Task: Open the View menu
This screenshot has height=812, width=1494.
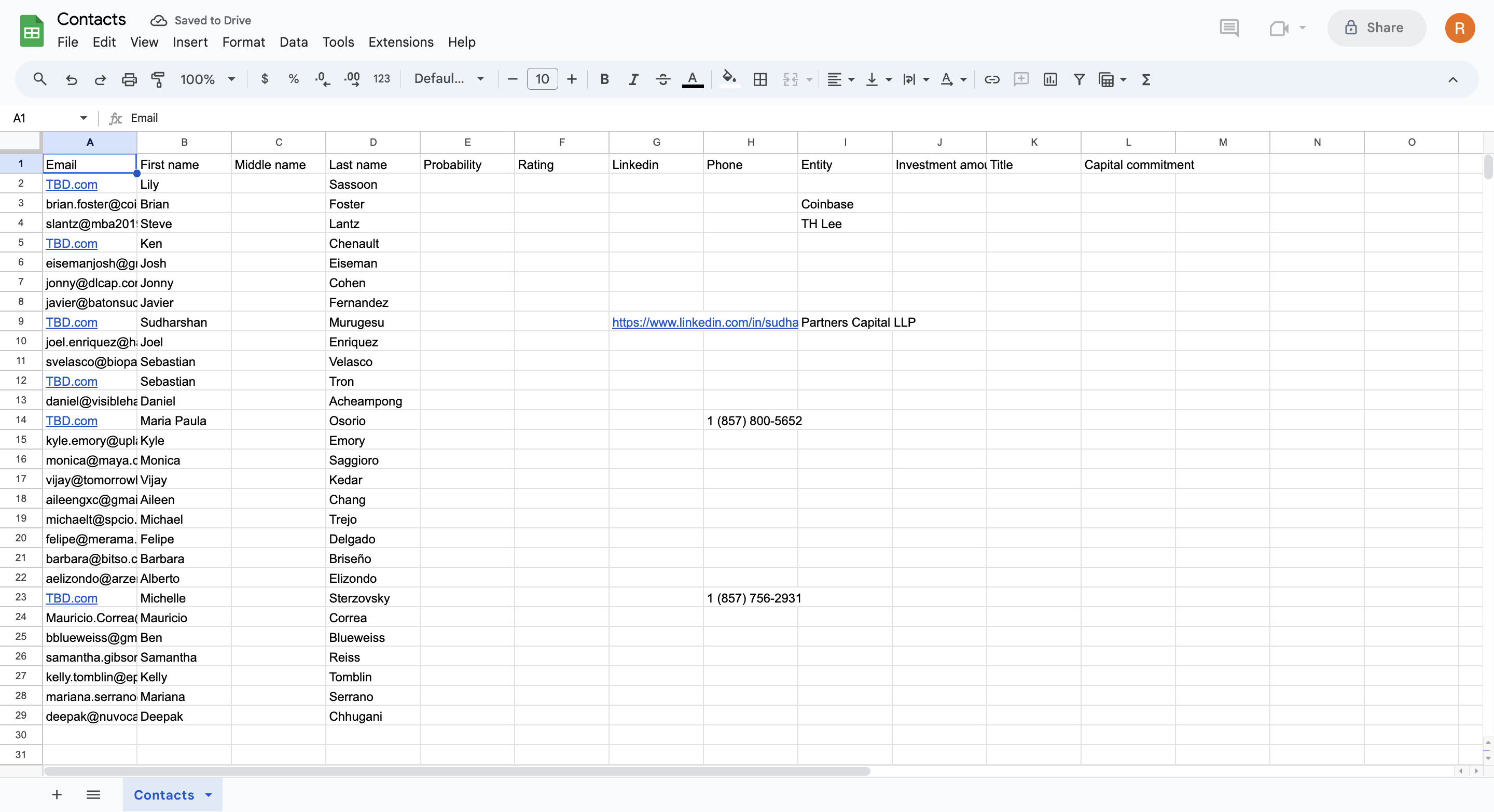Action: coord(144,41)
